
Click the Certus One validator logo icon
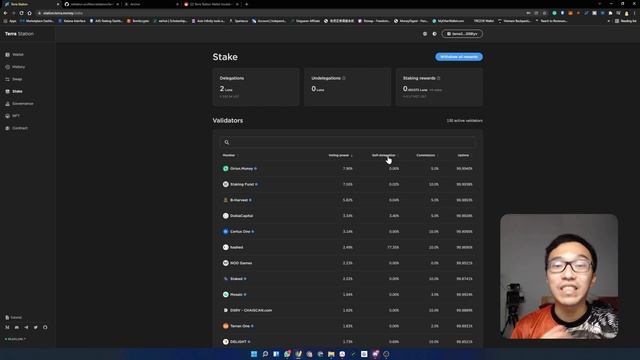(x=226, y=231)
